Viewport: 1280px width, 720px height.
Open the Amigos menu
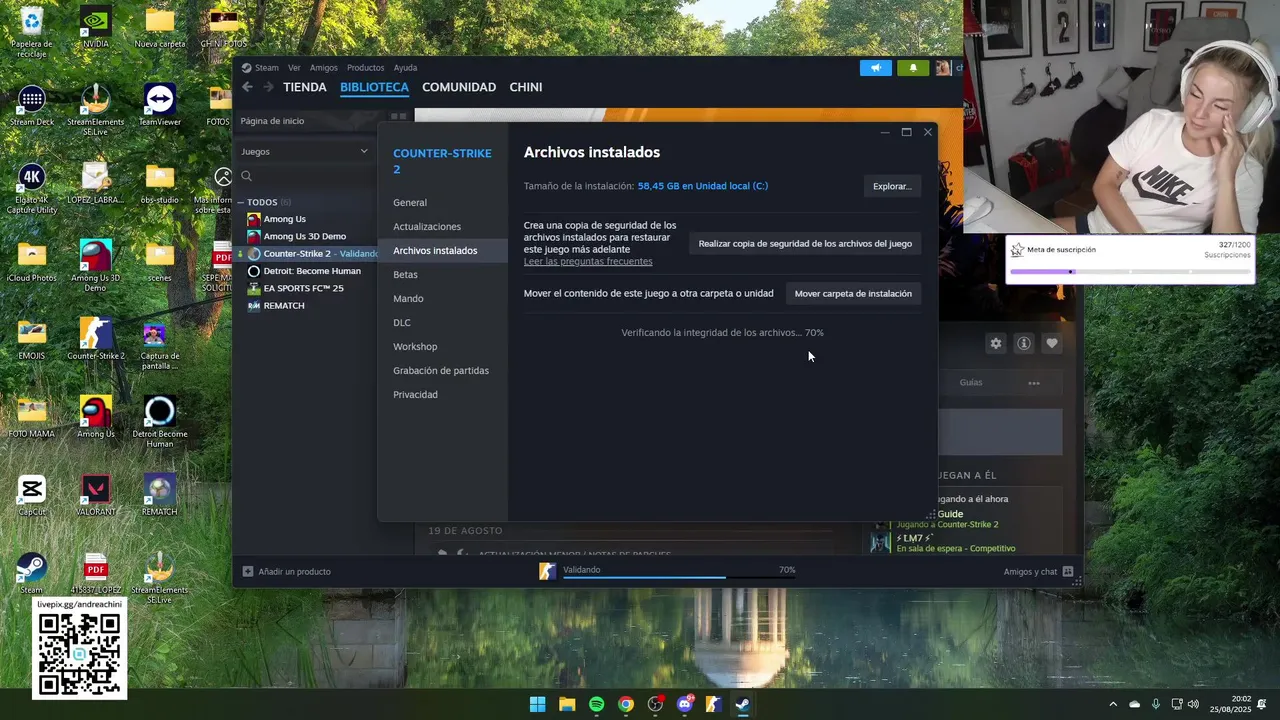click(324, 68)
